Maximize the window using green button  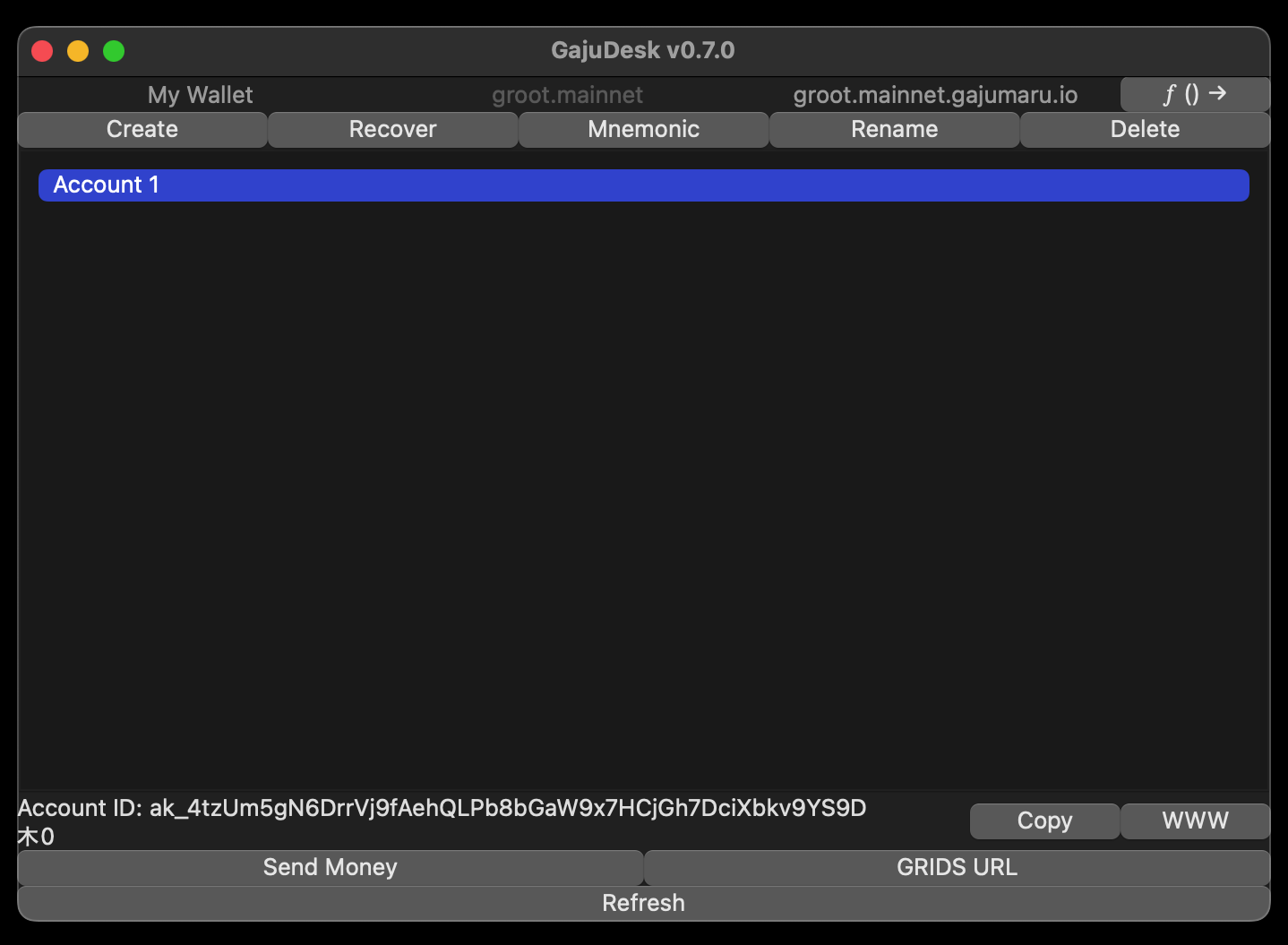114,51
